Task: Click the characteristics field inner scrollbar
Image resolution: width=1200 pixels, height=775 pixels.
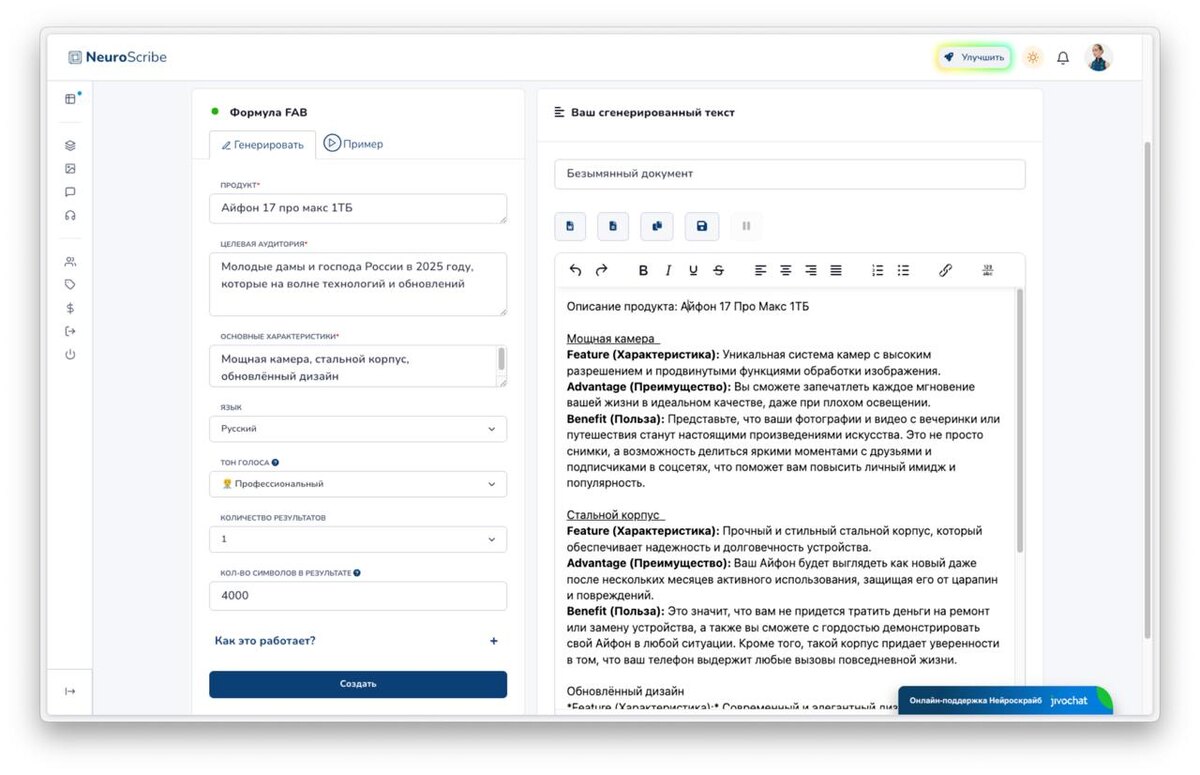Action: click(501, 359)
